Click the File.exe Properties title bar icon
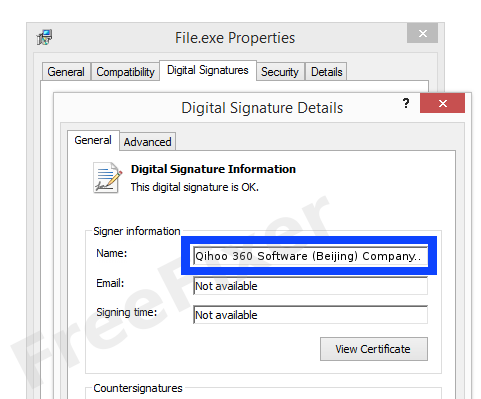Screen dimensions: 481x399 (x=44, y=37)
